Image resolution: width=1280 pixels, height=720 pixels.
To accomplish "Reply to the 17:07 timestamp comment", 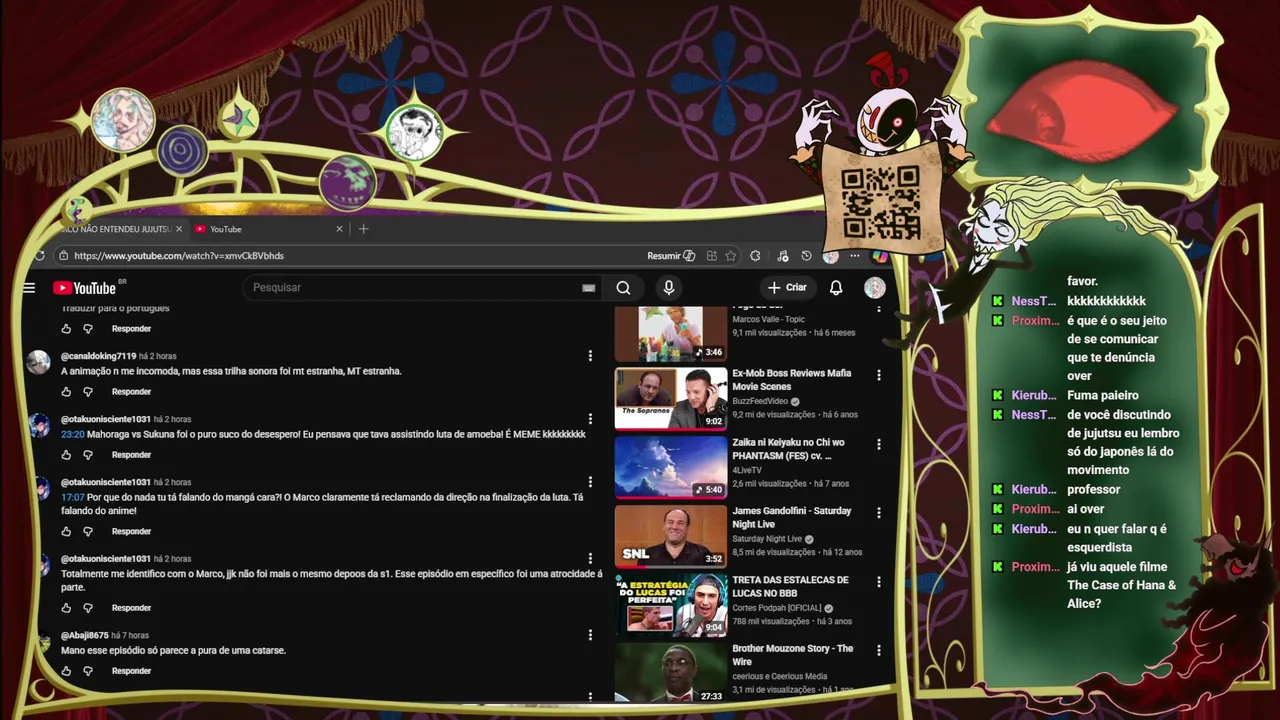I will pyautogui.click(x=131, y=532).
